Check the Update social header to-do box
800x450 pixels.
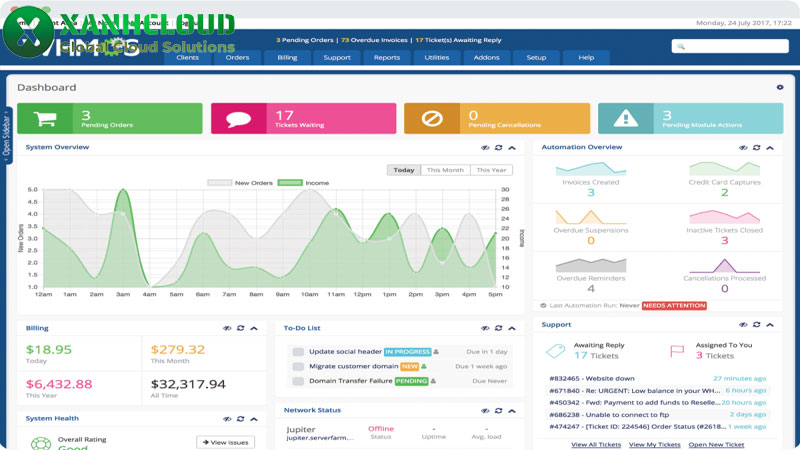tap(298, 352)
